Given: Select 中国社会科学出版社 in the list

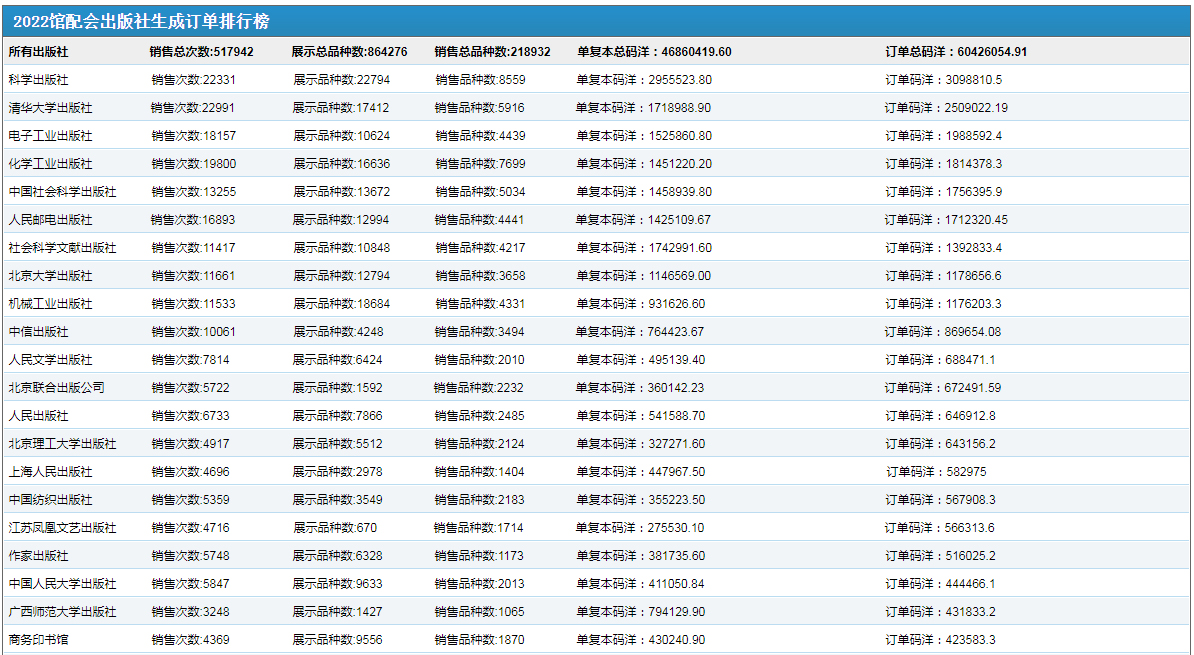Looking at the screenshot, I should (62, 192).
